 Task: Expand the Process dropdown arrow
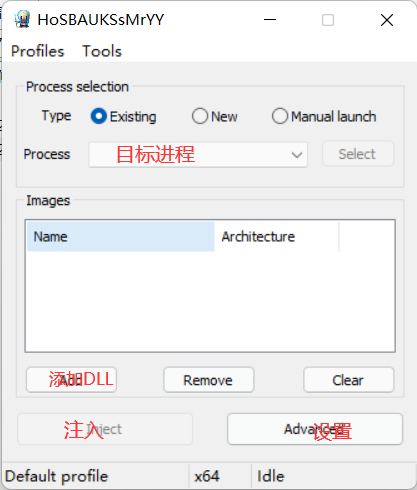coord(296,155)
